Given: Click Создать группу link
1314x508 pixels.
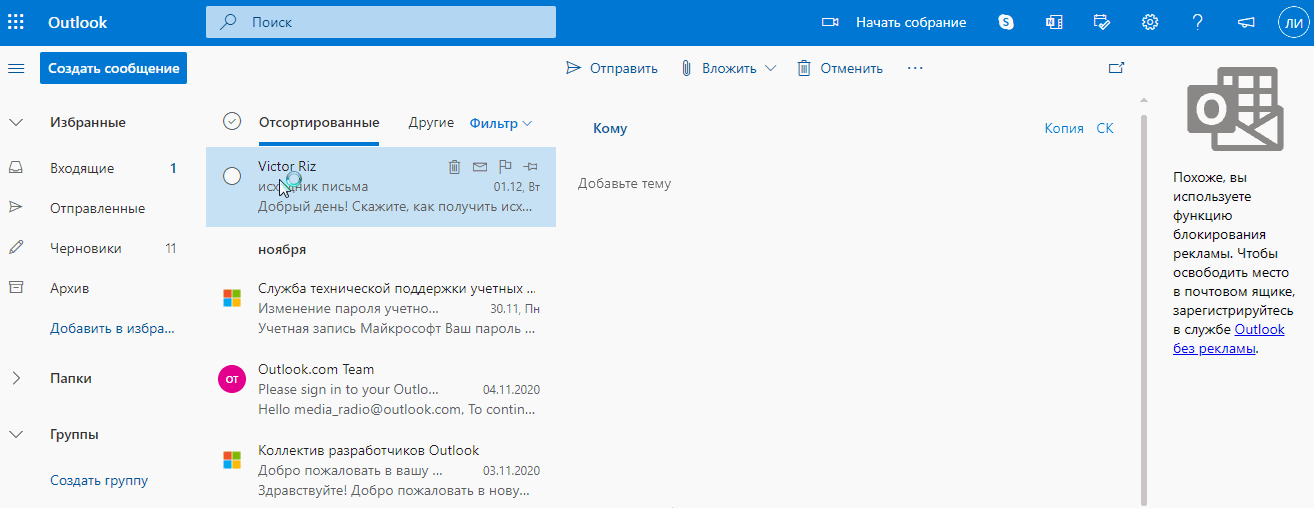Looking at the screenshot, I should click(x=99, y=480).
